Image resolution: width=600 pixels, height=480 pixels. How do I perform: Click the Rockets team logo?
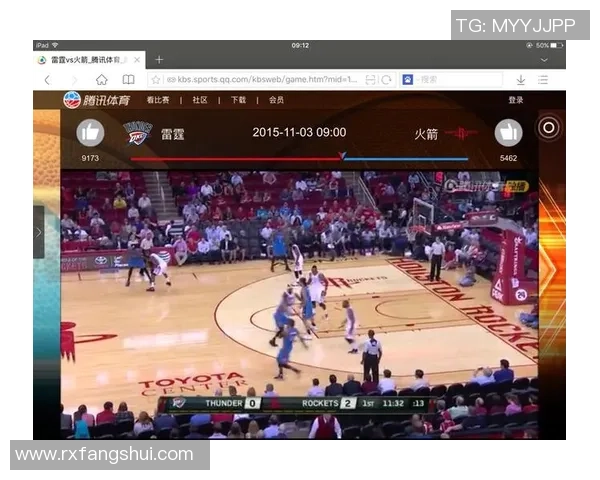click(462, 133)
